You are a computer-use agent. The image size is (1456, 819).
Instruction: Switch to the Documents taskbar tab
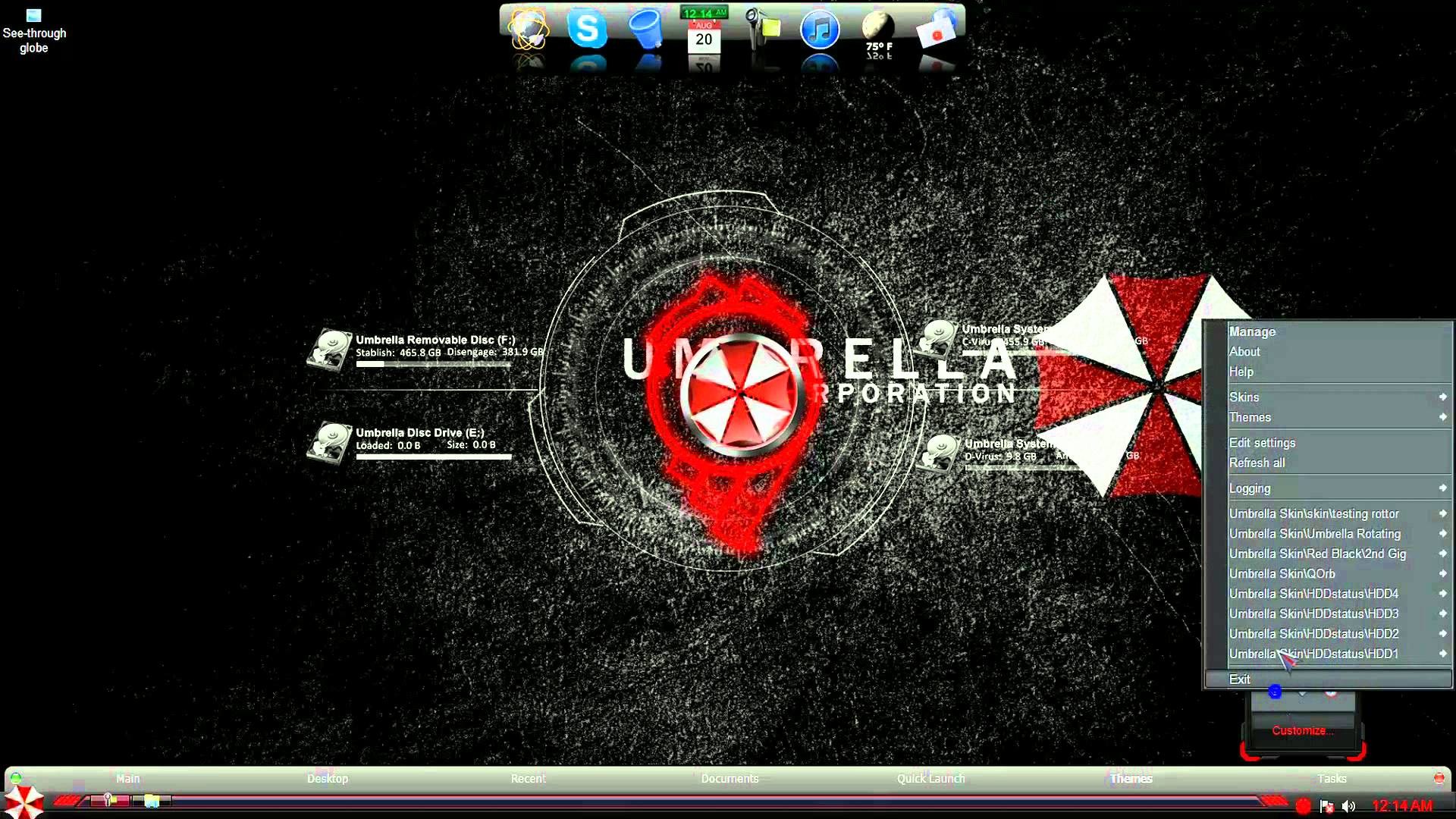(x=730, y=778)
